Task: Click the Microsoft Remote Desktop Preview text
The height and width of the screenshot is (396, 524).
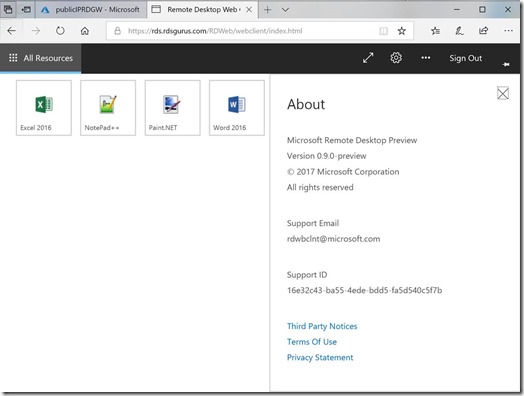Action: click(x=352, y=140)
